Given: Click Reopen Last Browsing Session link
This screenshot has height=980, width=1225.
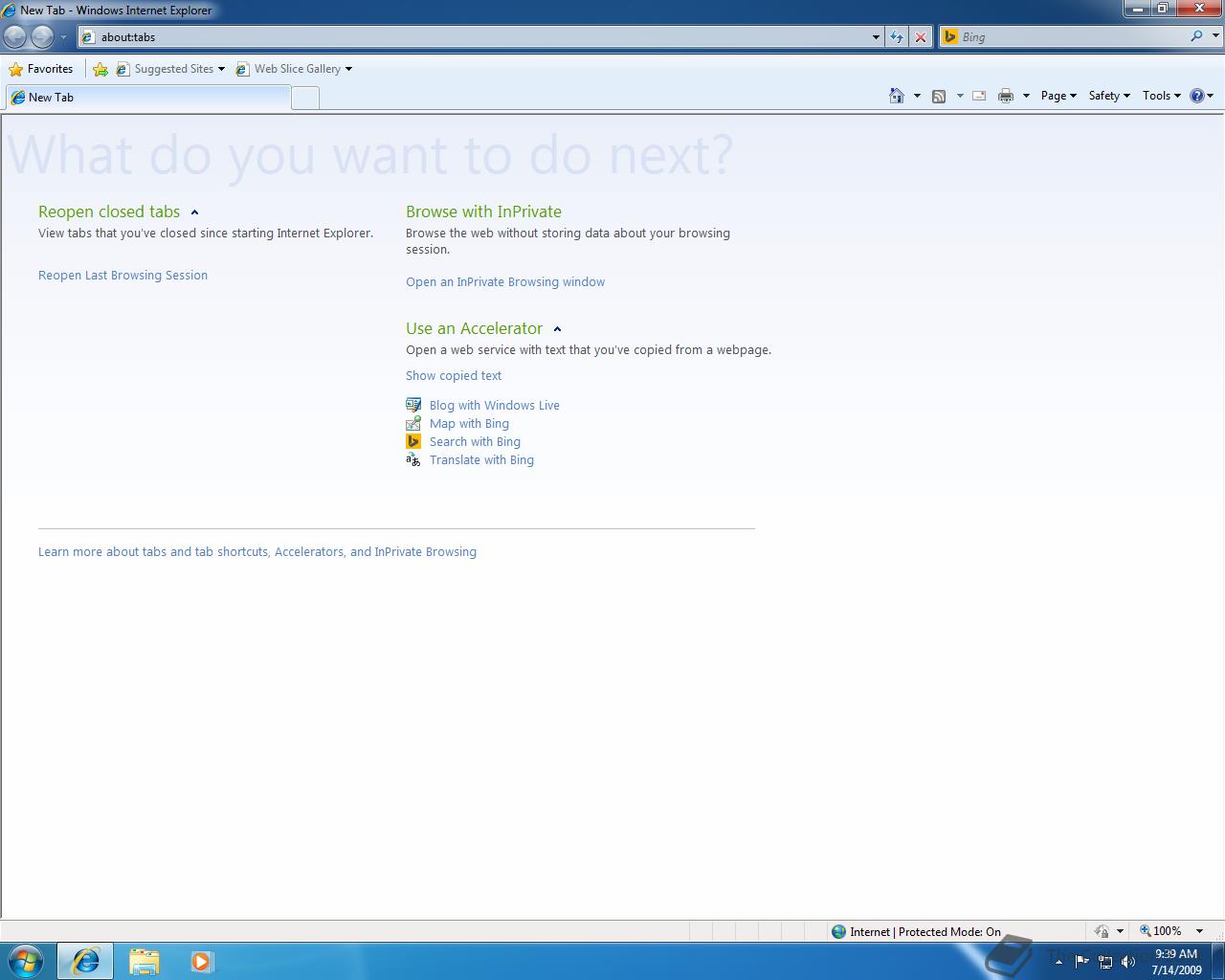Looking at the screenshot, I should 122,276.
